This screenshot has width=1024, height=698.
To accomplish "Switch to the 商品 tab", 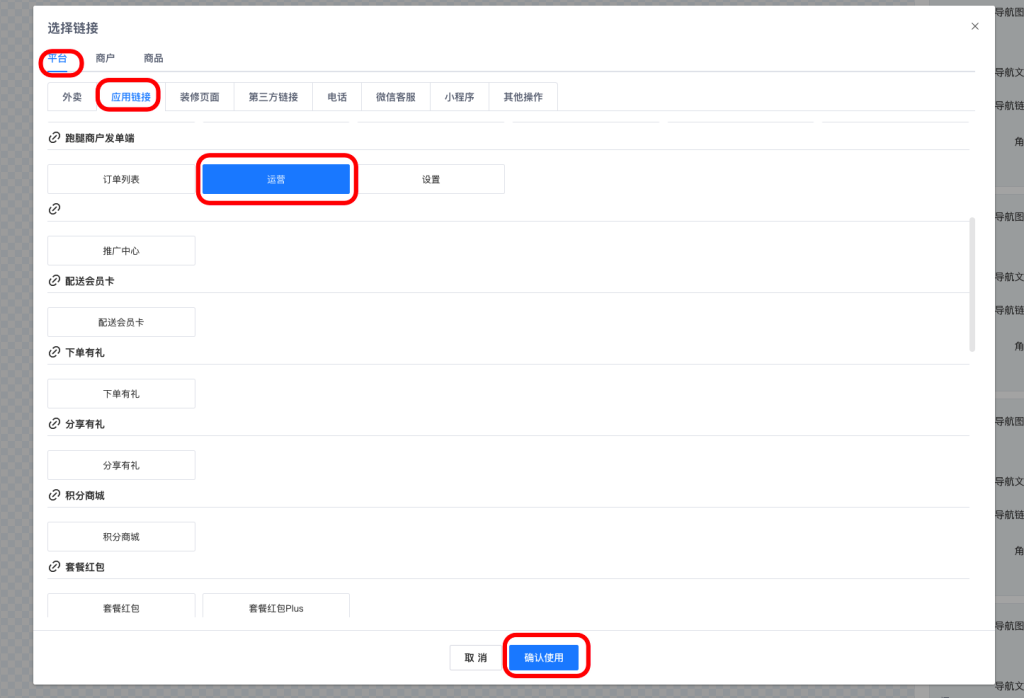I will click(x=153, y=59).
